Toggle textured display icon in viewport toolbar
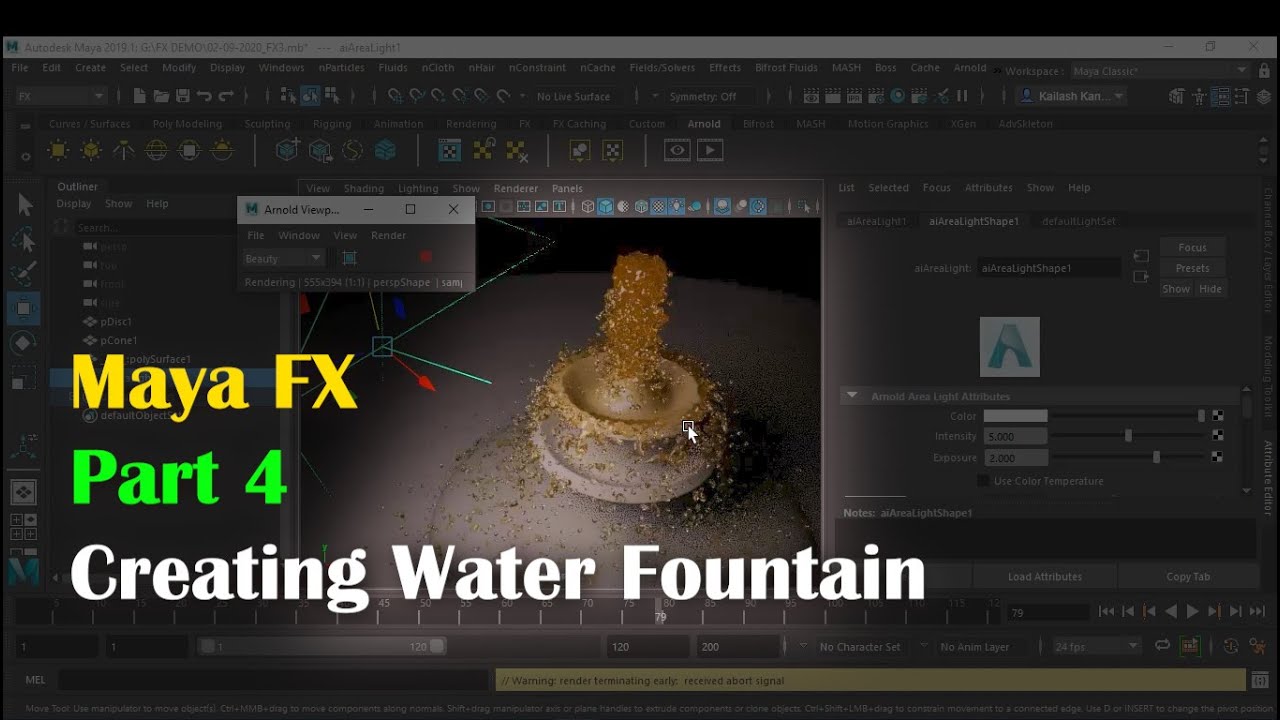The image size is (1280, 720). pos(658,207)
